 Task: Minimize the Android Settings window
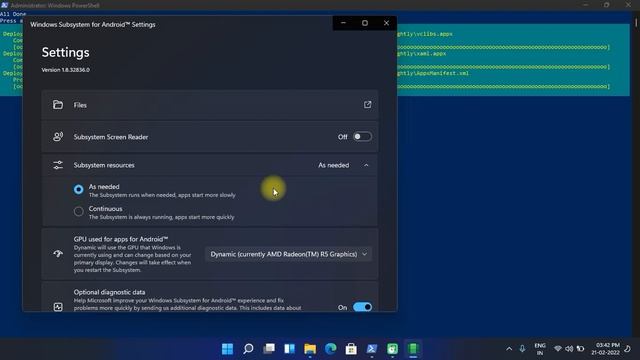coord(343,23)
